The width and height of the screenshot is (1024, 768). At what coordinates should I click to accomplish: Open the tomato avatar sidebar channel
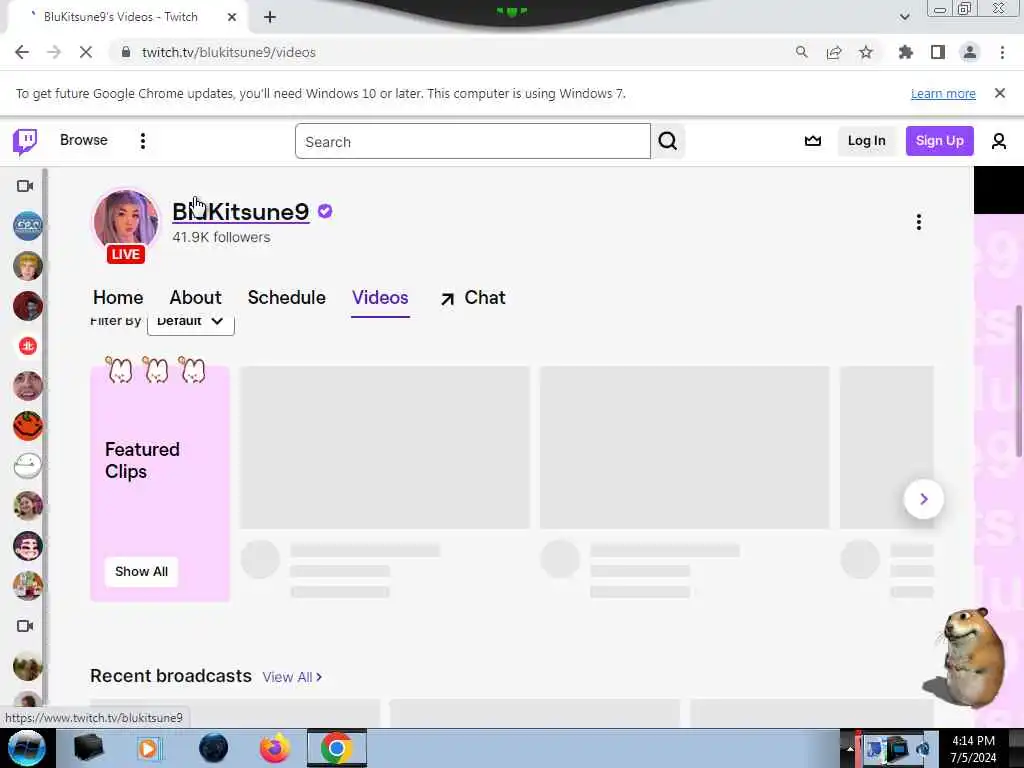pyautogui.click(x=27, y=426)
